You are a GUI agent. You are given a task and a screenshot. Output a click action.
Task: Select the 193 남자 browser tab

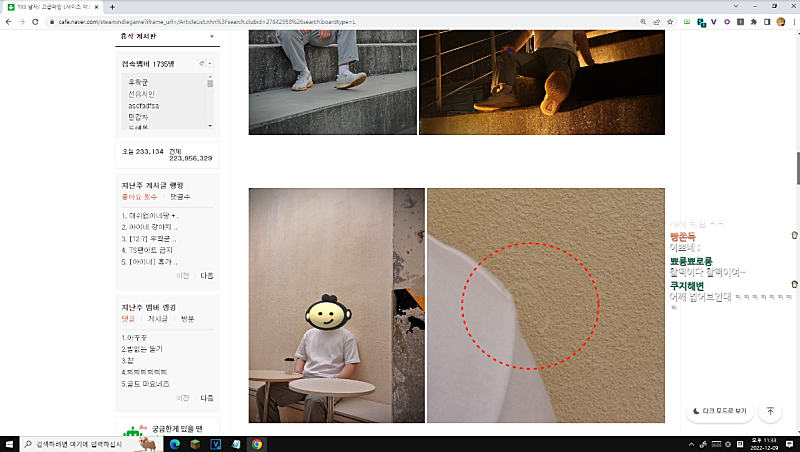(x=53, y=7)
